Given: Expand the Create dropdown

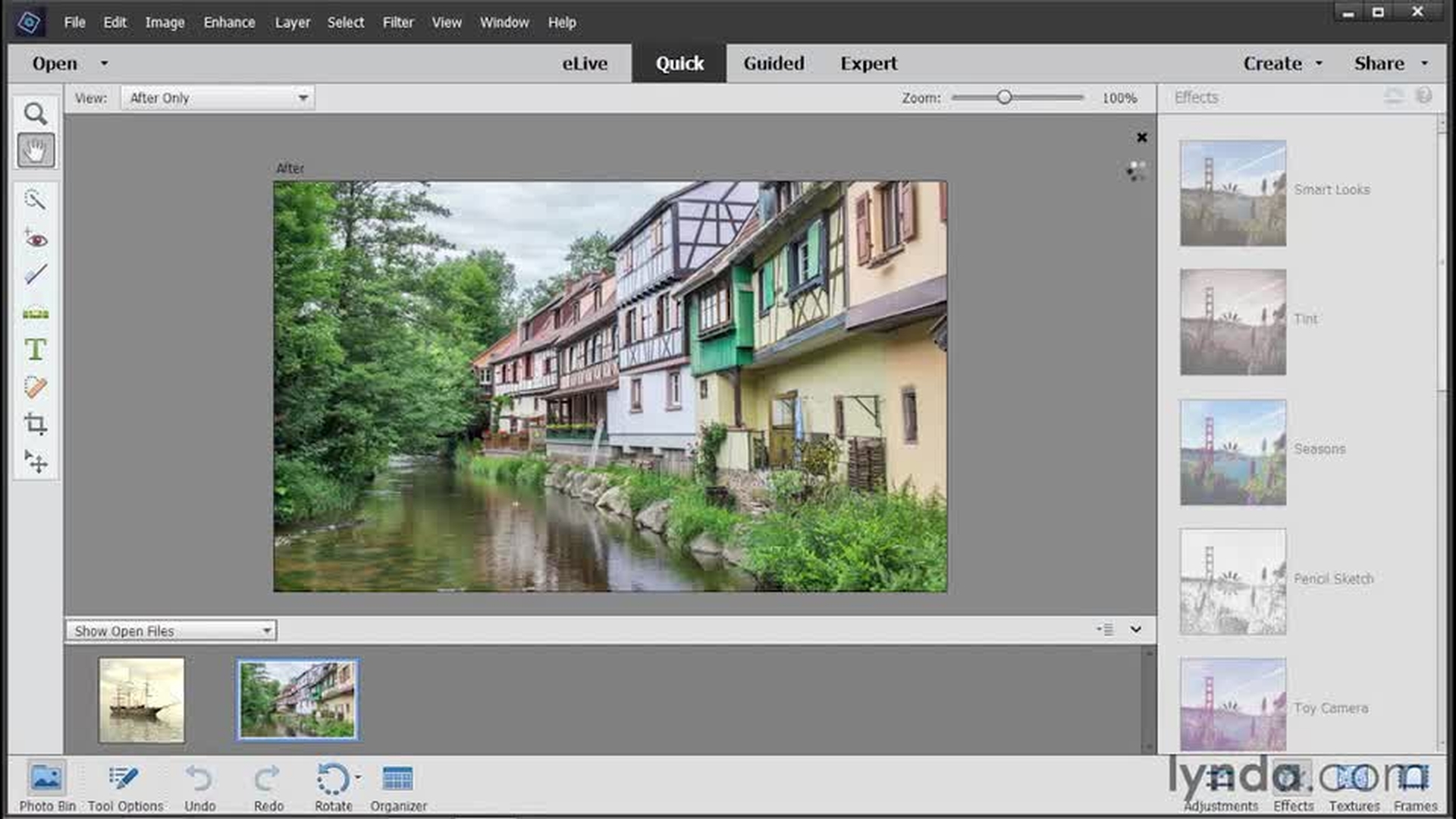Looking at the screenshot, I should 1319,64.
